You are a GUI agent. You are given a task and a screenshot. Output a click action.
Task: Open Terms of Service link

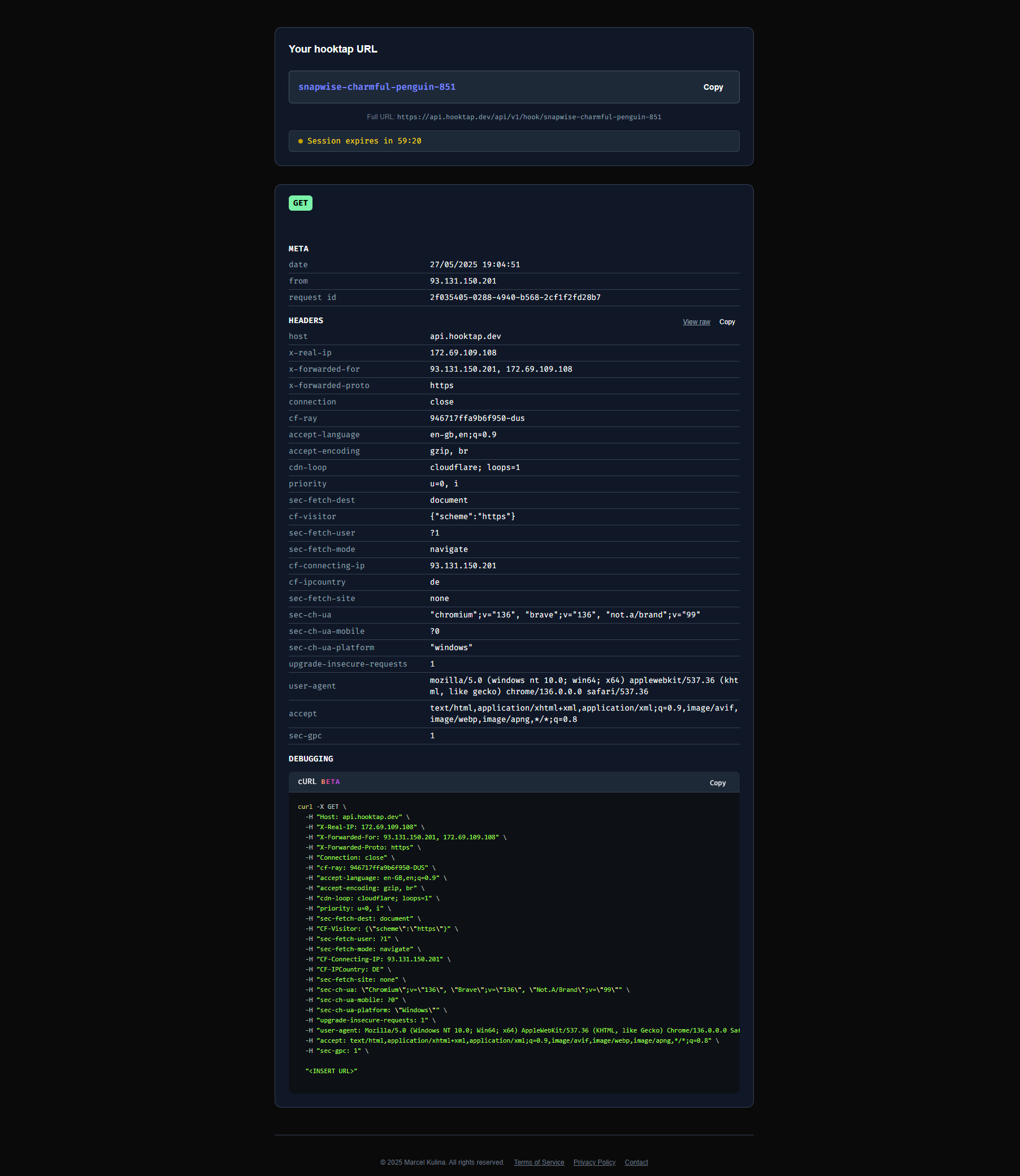(539, 1162)
